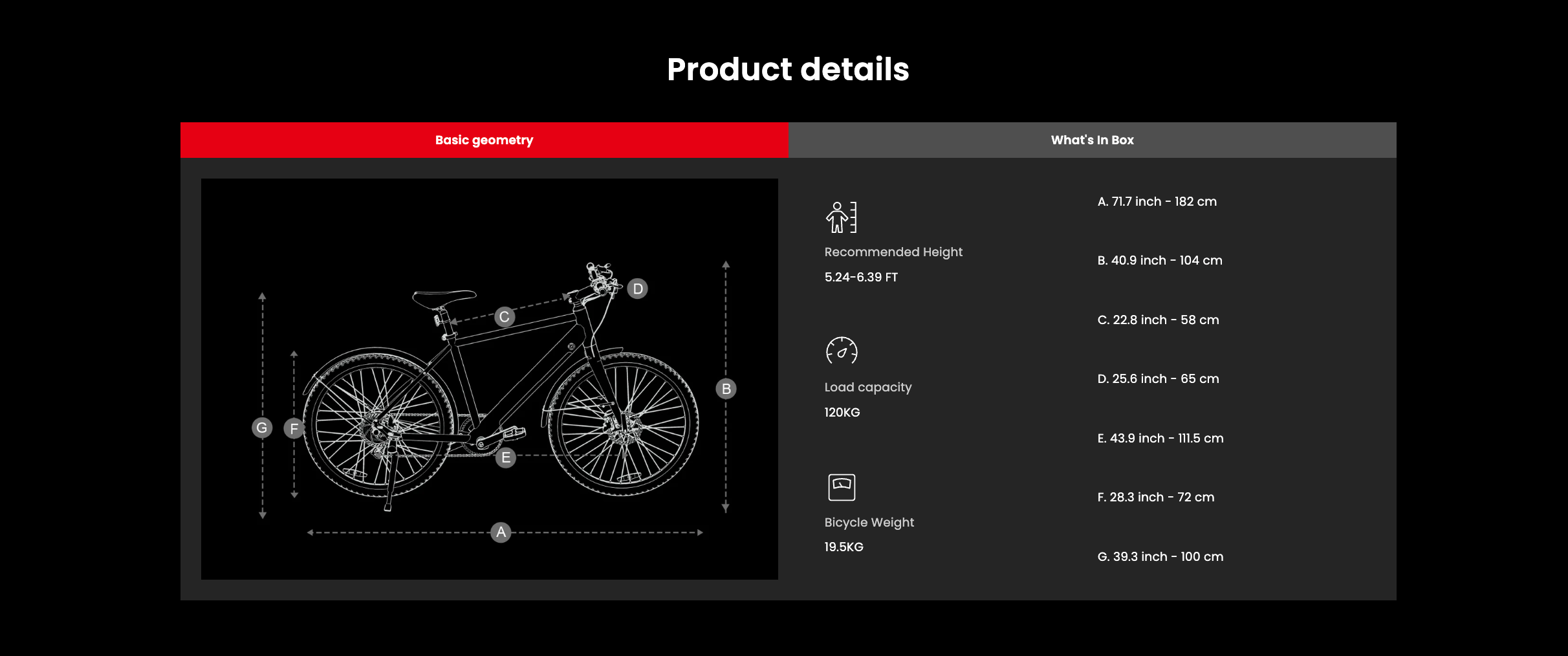Viewport: 1568px width, 656px height.
Task: Click the Recommended Height person icon
Action: (x=841, y=217)
